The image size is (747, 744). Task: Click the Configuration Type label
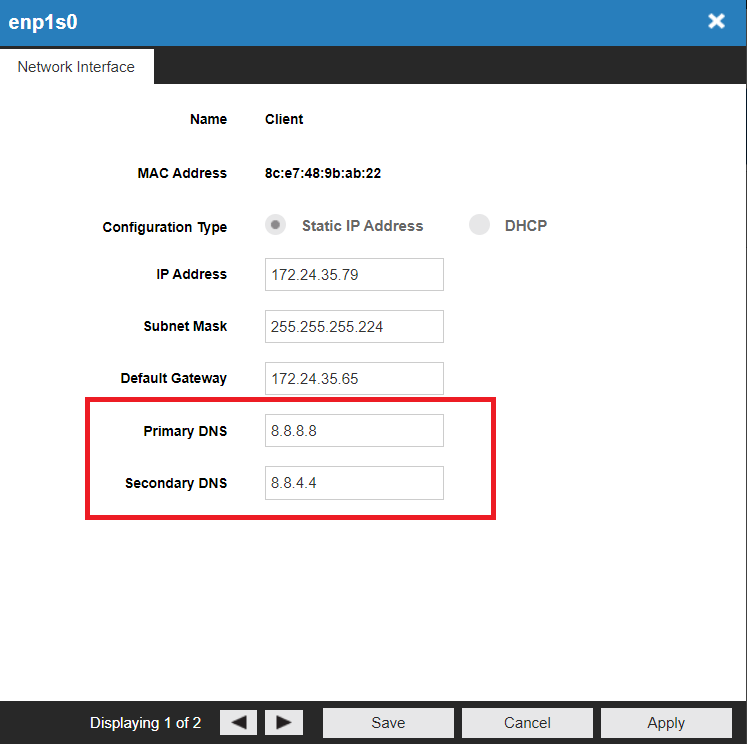tap(164, 227)
